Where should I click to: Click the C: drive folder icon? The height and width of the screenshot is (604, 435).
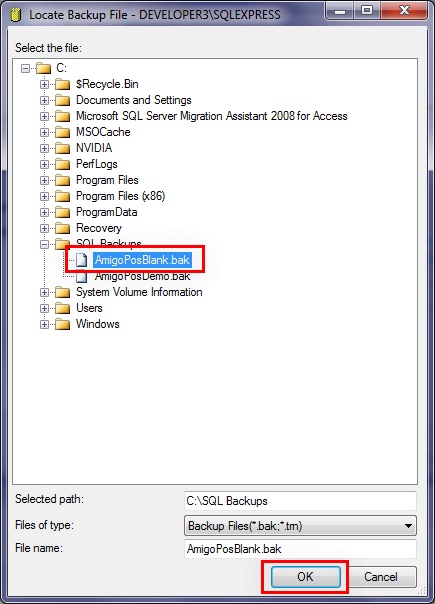pos(43,69)
